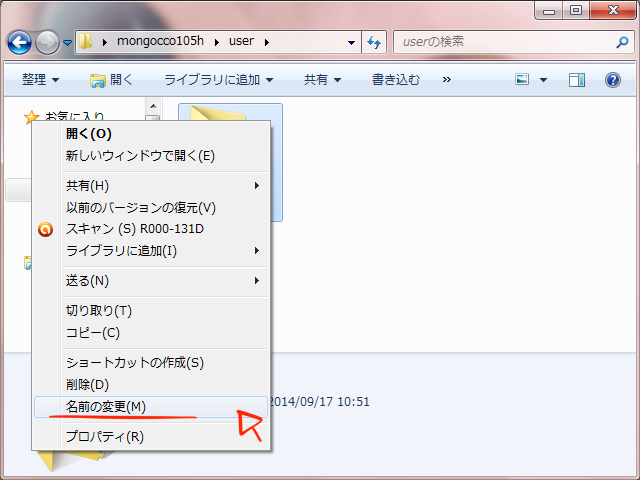Open 送る(N) submenu in context menu
Screen dimensions: 640x480
click(x=88, y=280)
